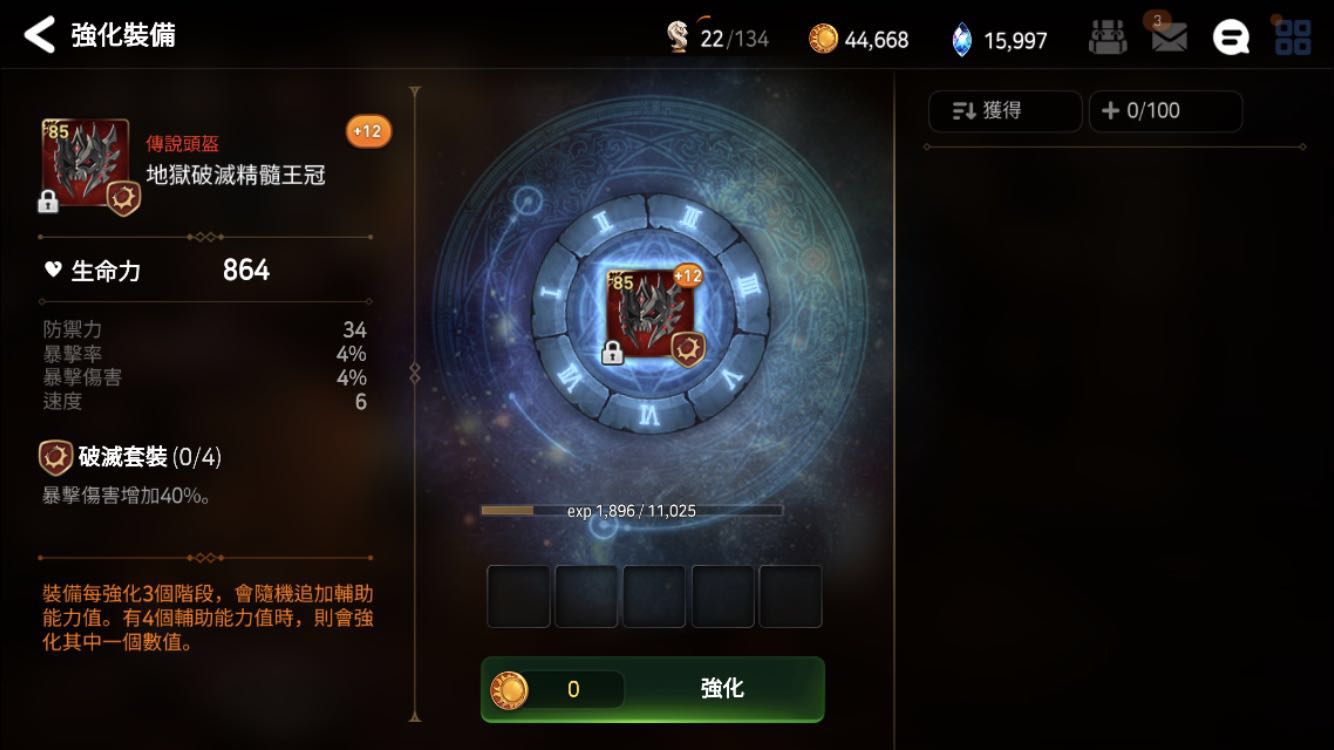The height and width of the screenshot is (750, 1334).
Task: Tap the blue crystal currency icon
Action: pyautogui.click(x=961, y=40)
